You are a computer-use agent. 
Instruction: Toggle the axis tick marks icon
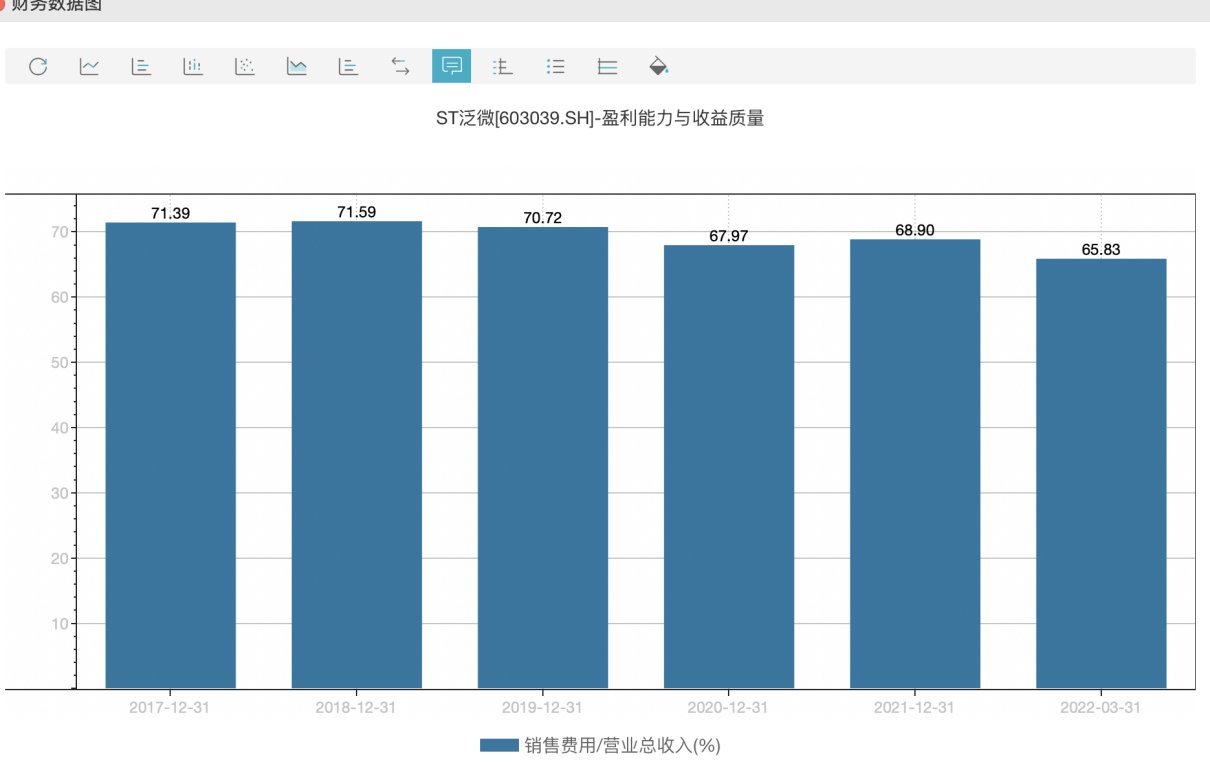503,67
